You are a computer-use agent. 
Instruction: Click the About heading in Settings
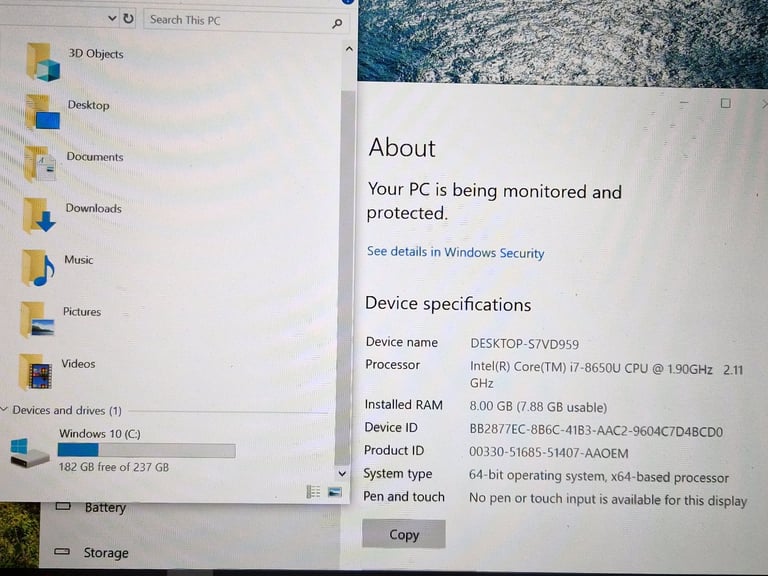[402, 147]
